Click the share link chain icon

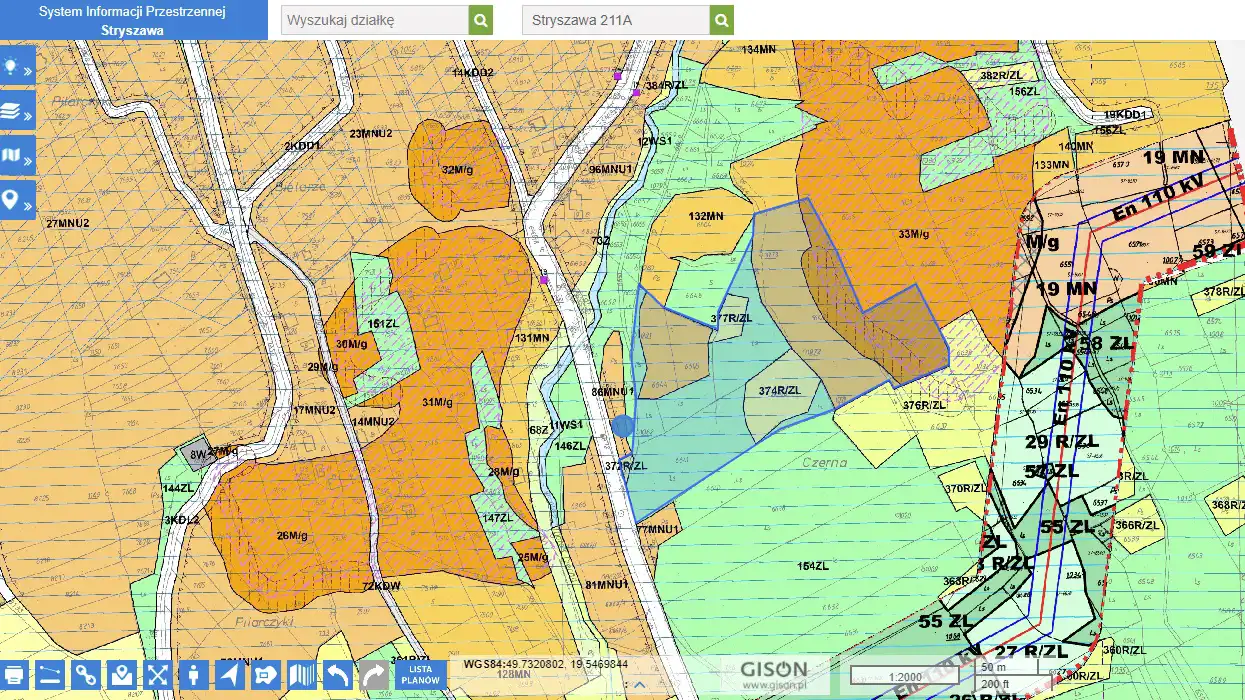(86, 675)
